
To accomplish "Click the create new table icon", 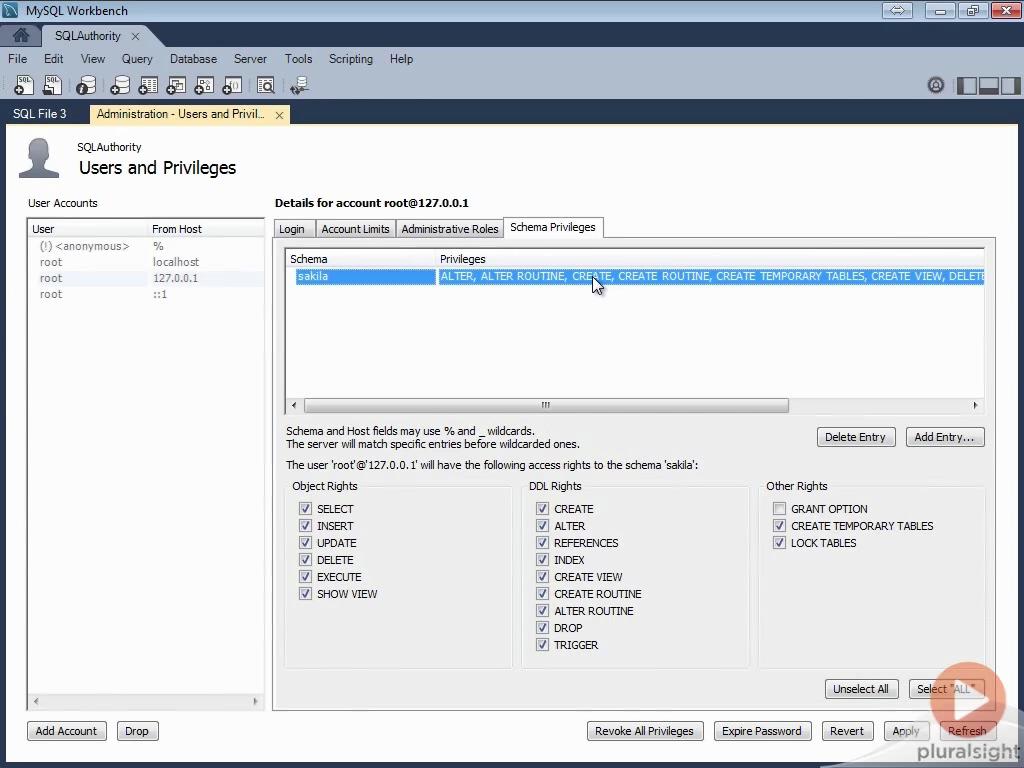I will [x=148, y=86].
